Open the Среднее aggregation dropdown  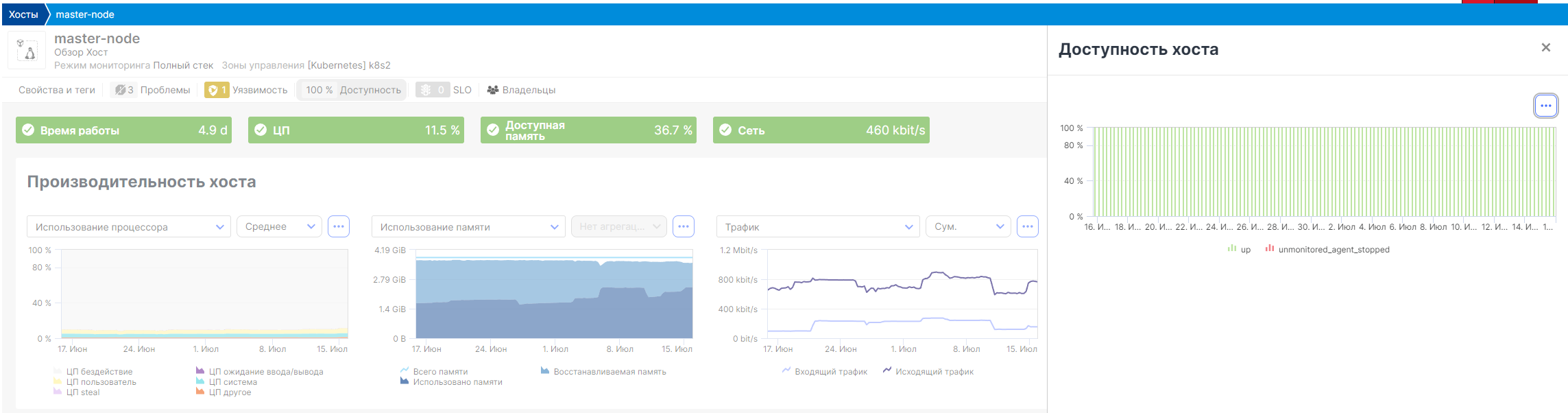click(279, 226)
